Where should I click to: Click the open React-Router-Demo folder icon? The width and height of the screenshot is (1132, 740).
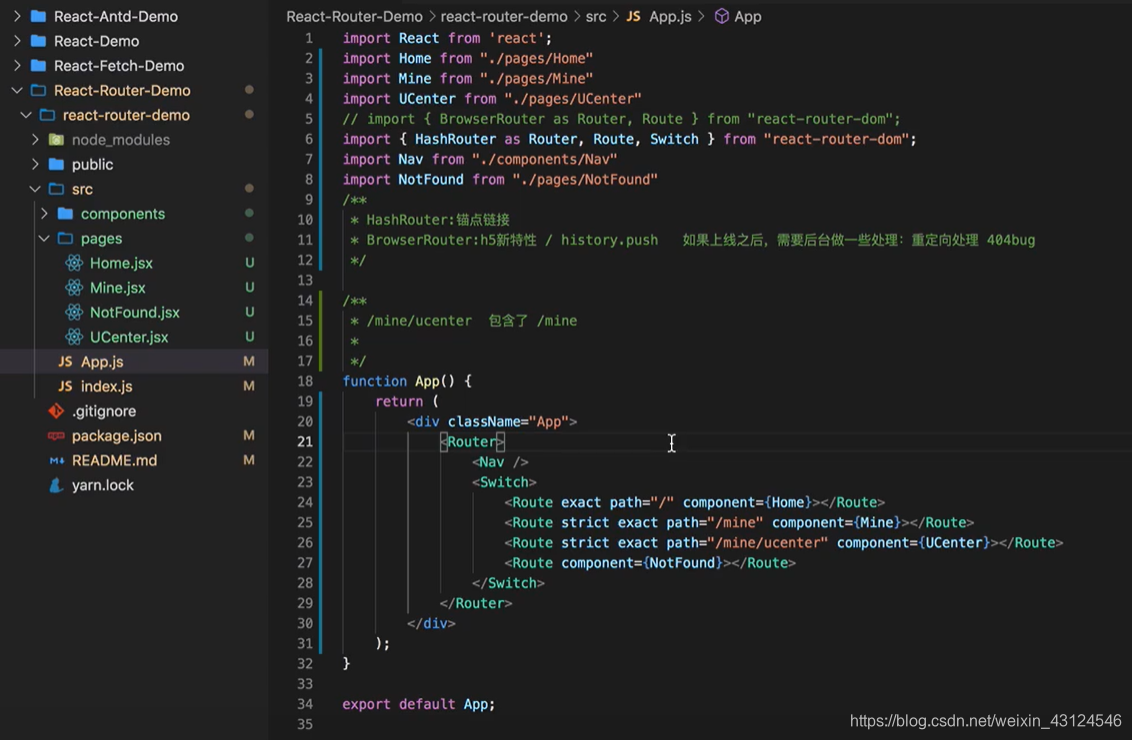pos(39,90)
